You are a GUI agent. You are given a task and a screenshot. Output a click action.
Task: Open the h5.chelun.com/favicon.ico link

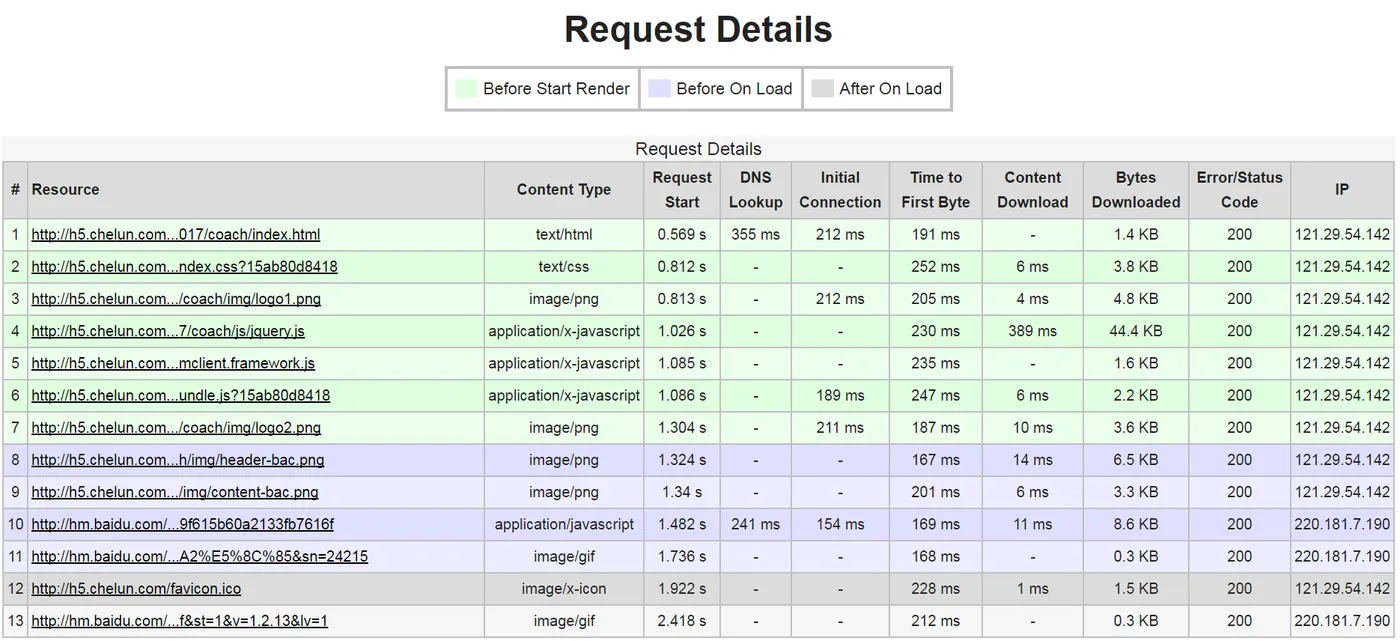pyautogui.click(x=136, y=589)
